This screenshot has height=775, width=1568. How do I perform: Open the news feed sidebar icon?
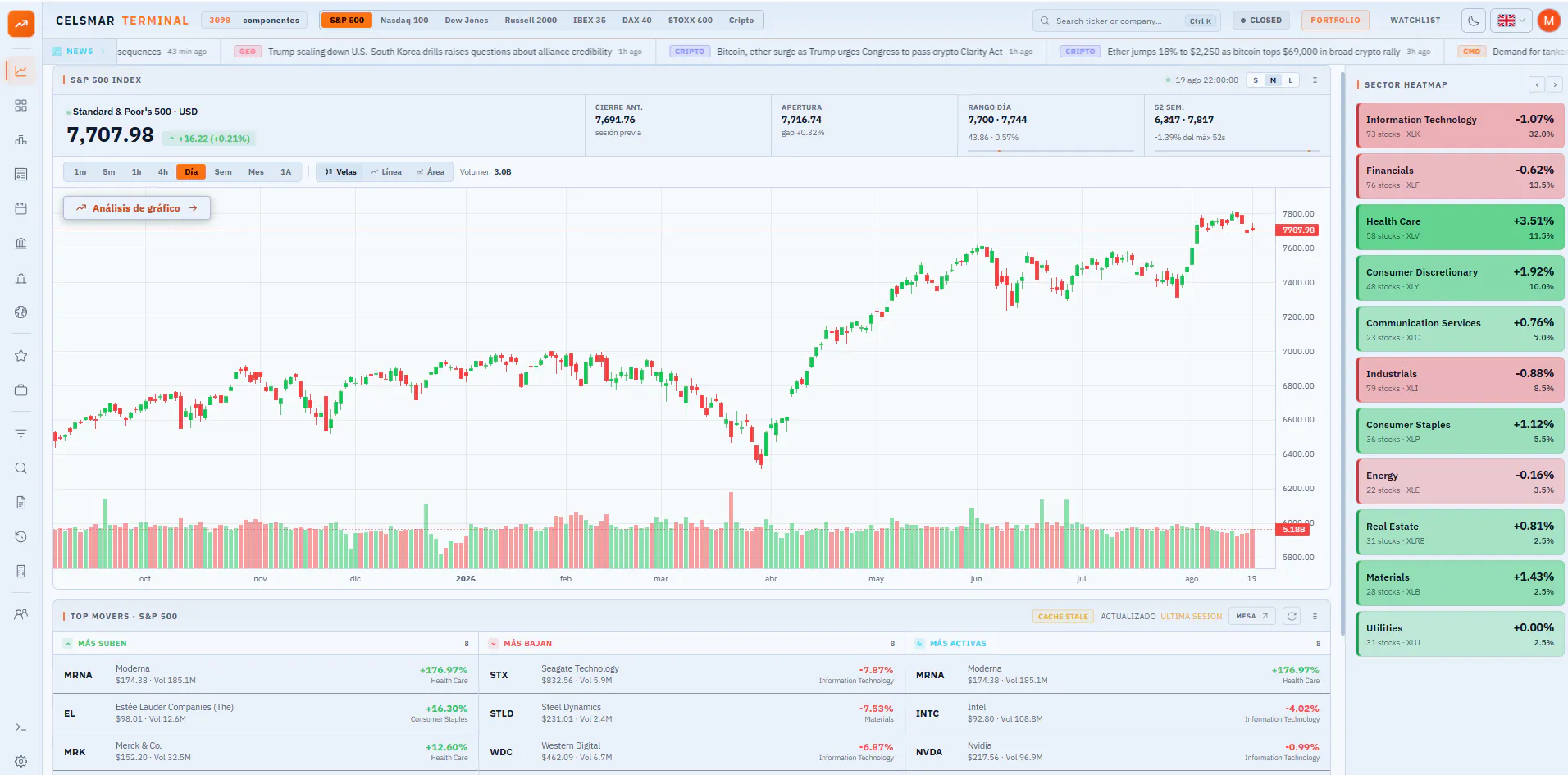tap(21, 175)
